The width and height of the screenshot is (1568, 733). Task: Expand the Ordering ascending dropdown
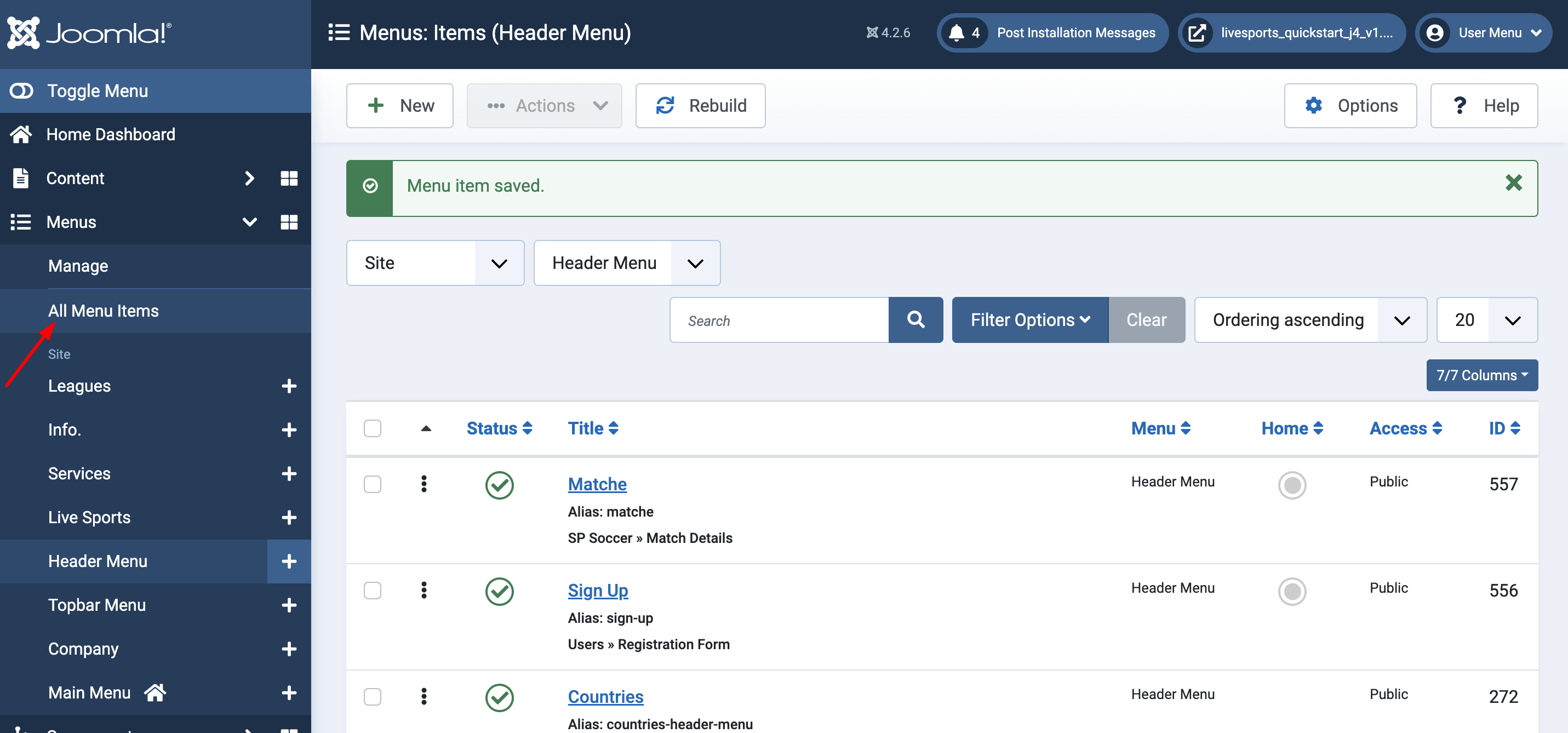(x=1310, y=319)
